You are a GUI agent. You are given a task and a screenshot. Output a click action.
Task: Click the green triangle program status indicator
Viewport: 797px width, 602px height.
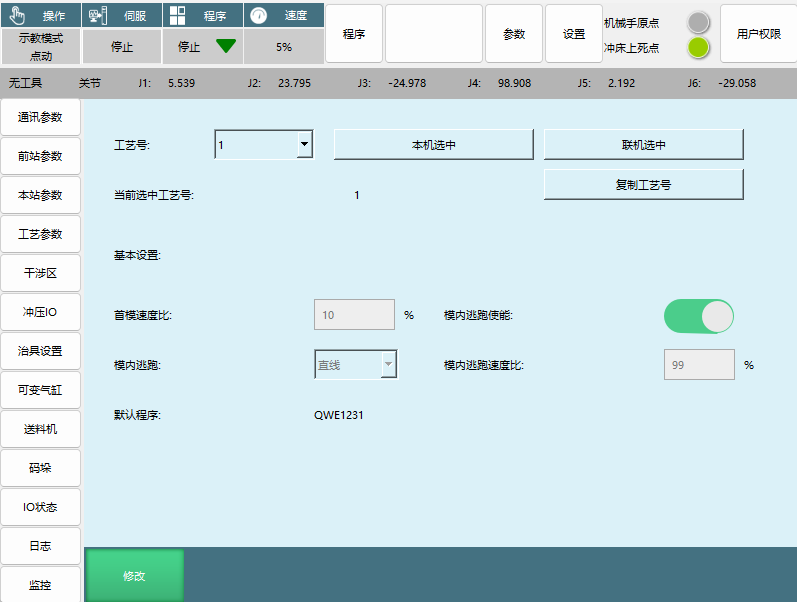pyautogui.click(x=226, y=46)
